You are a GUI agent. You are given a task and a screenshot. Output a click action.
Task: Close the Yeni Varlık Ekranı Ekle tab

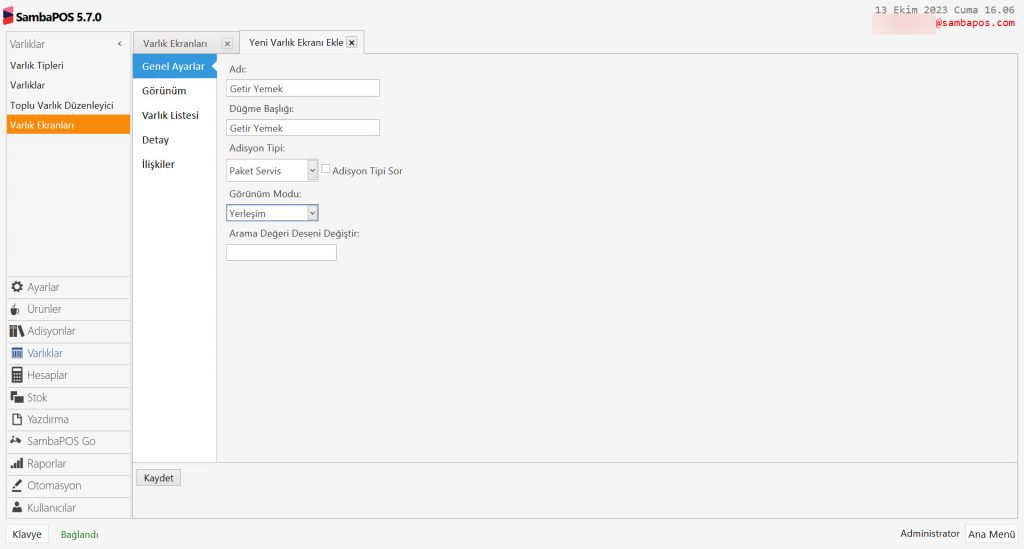(x=352, y=42)
